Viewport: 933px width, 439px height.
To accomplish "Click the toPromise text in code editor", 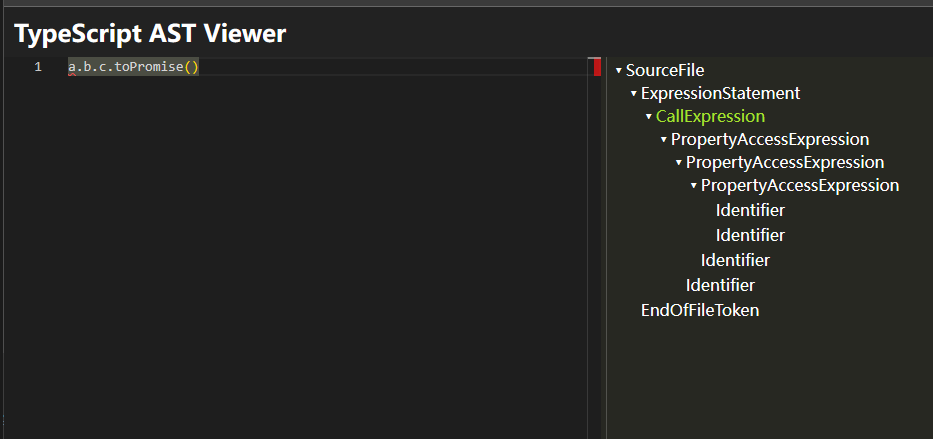I will (x=149, y=67).
